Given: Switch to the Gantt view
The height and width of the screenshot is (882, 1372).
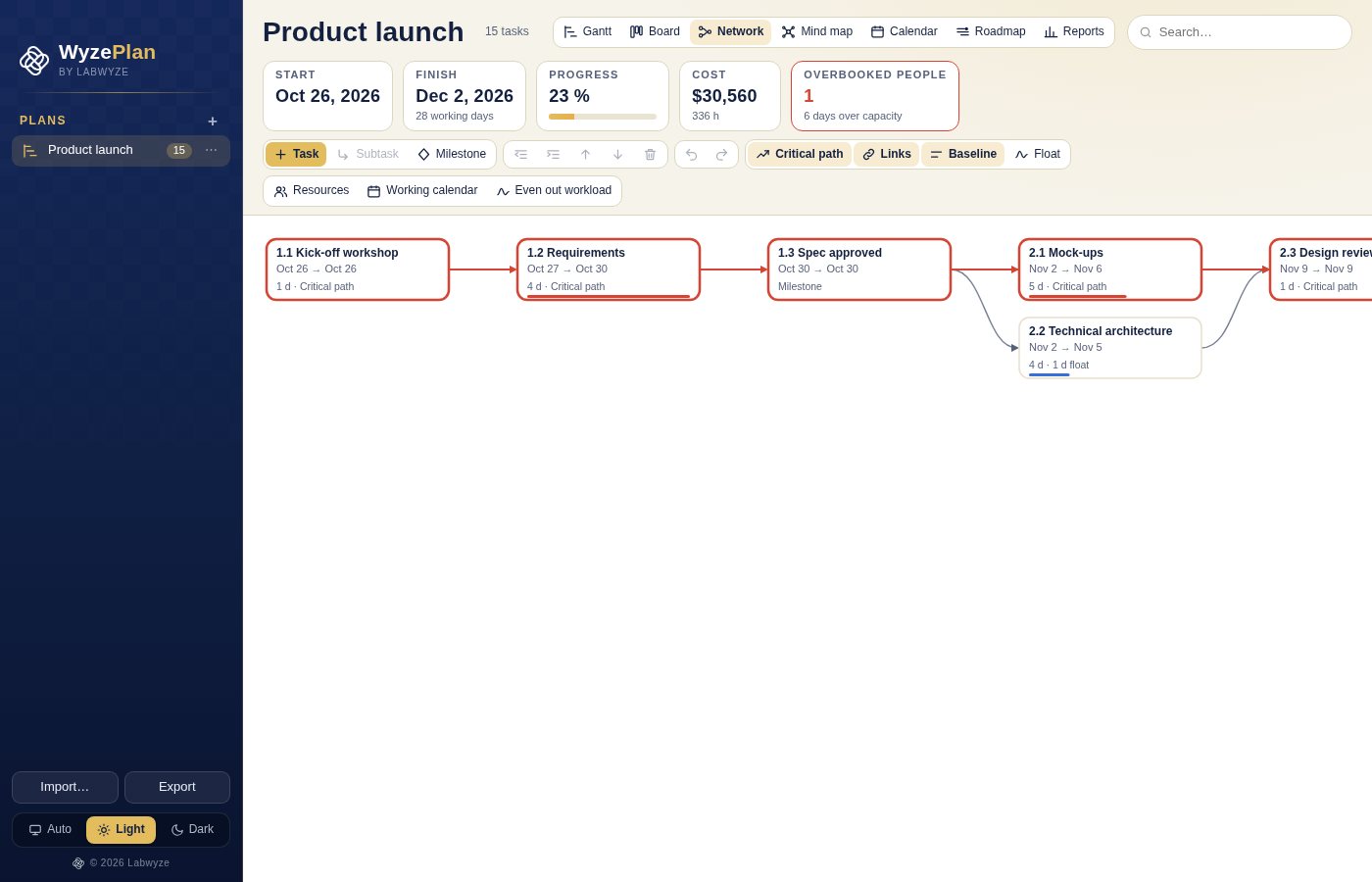Looking at the screenshot, I should (588, 32).
